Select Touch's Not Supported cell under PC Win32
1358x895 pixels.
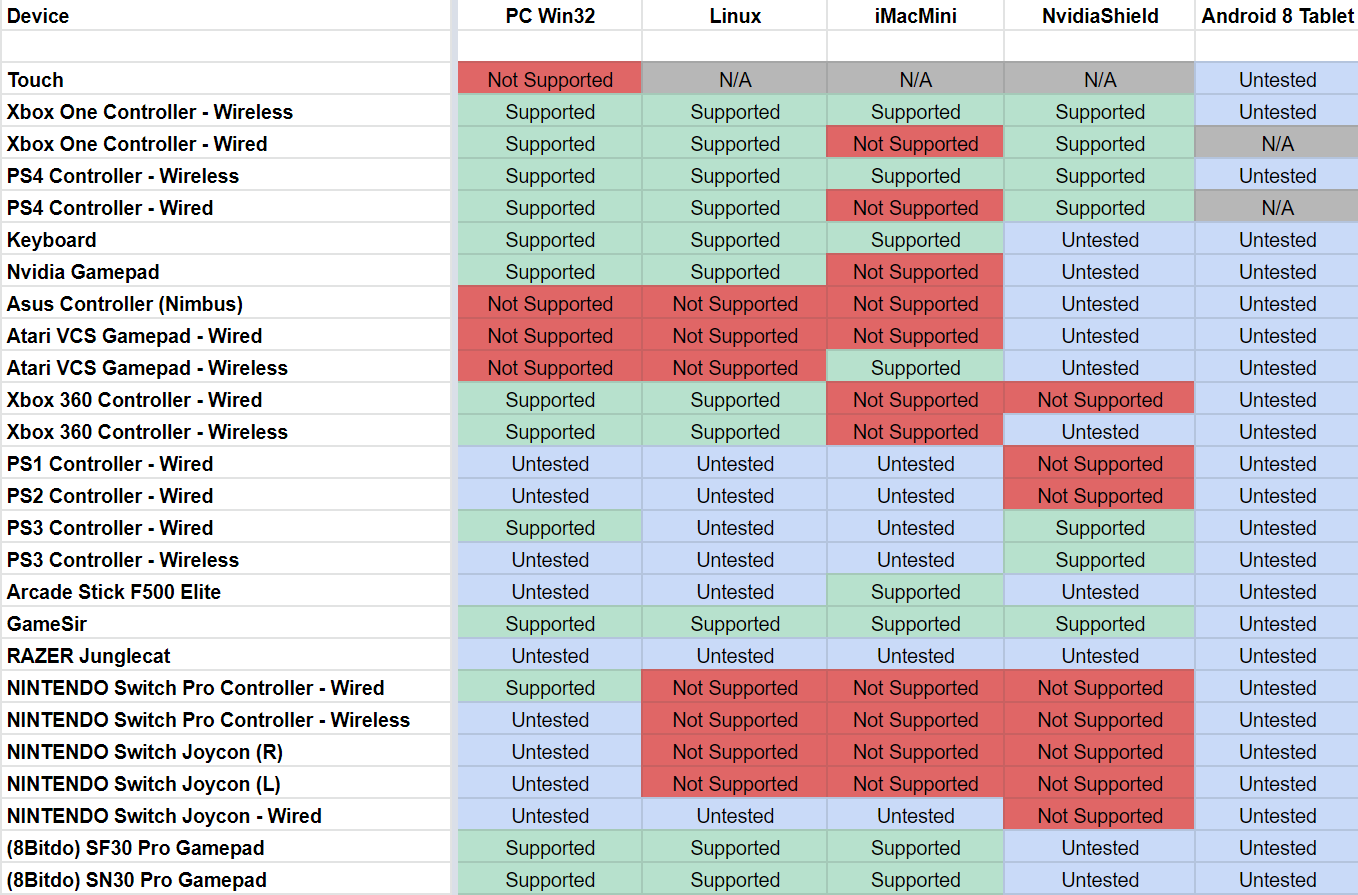point(550,80)
